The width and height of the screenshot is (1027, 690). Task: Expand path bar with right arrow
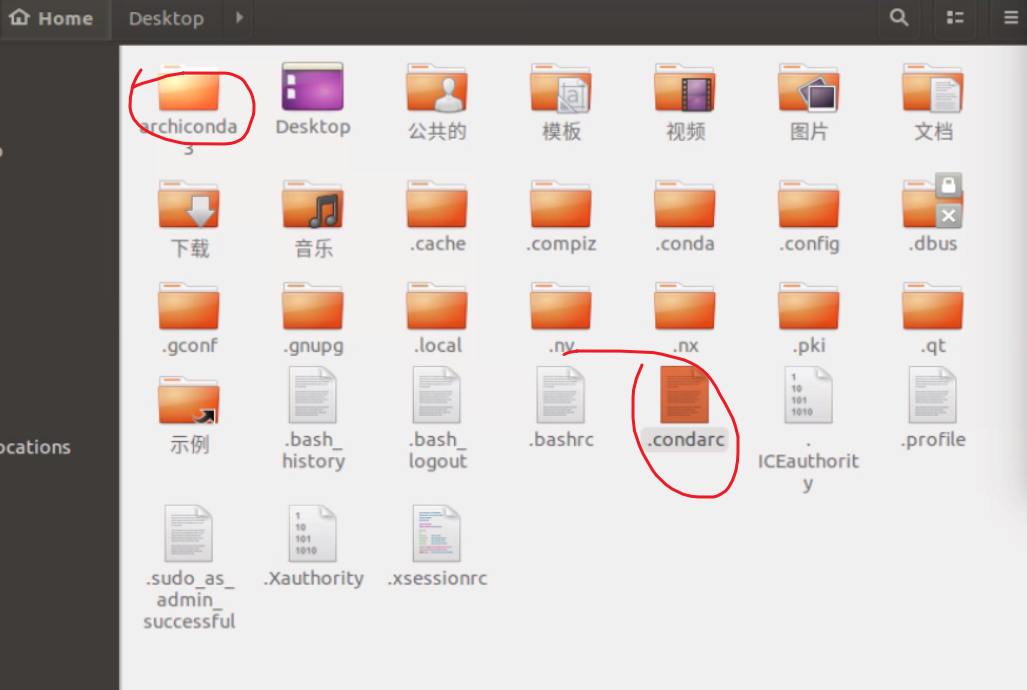[239, 18]
